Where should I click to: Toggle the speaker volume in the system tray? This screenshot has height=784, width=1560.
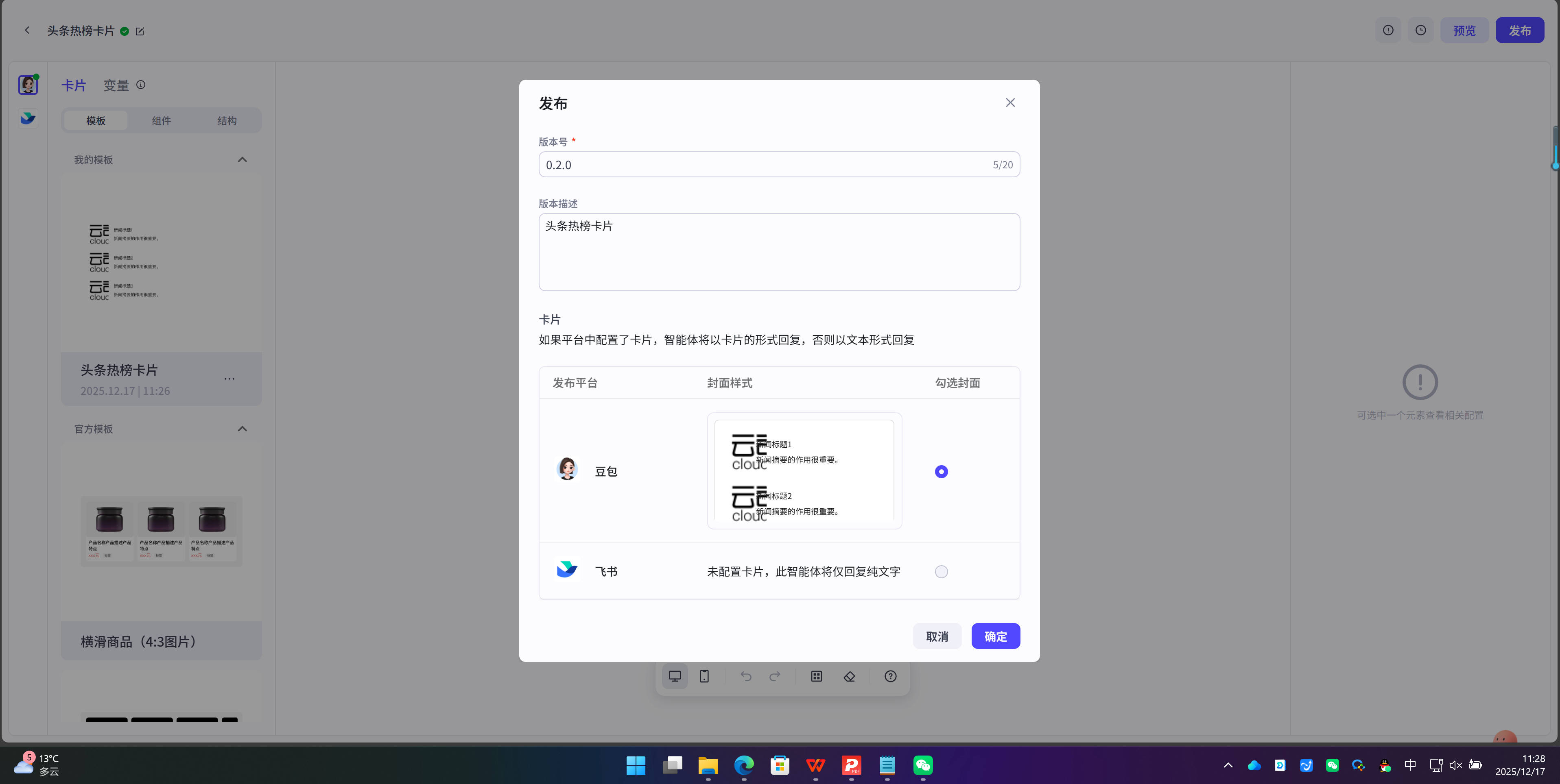pyautogui.click(x=1456, y=765)
